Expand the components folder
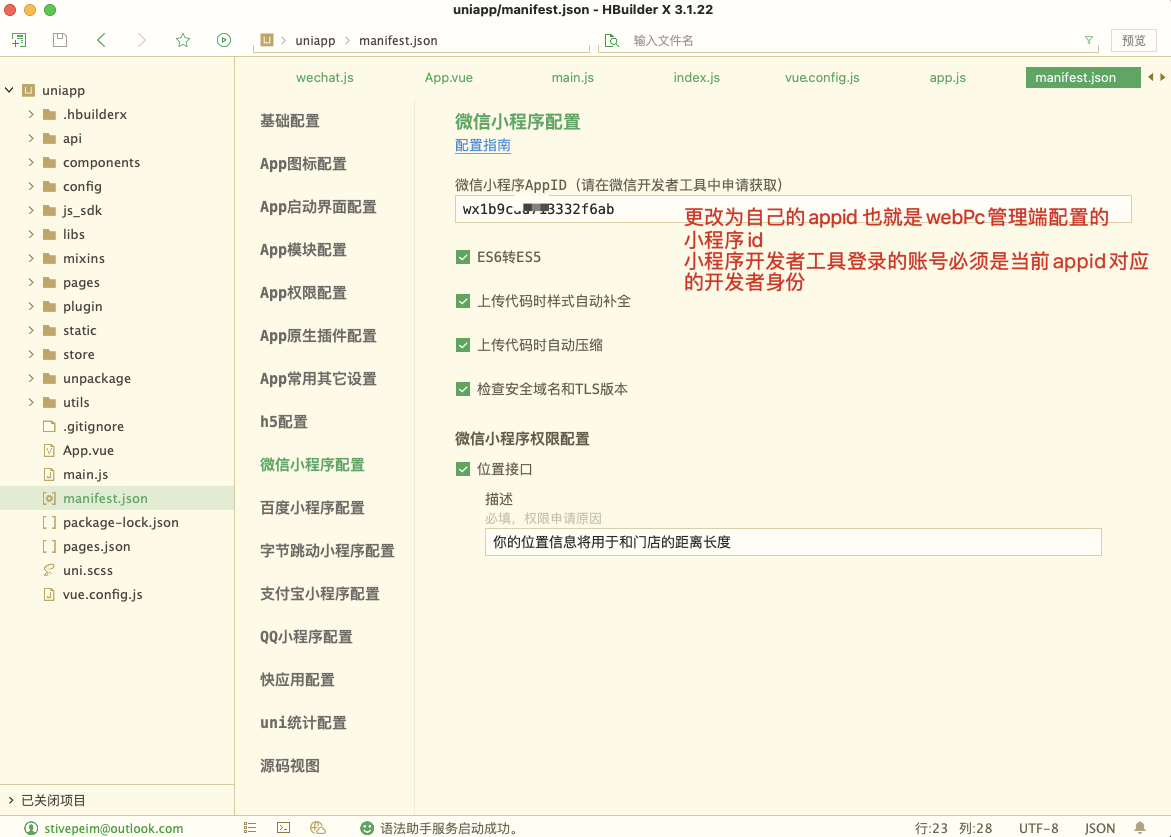 tap(31, 162)
